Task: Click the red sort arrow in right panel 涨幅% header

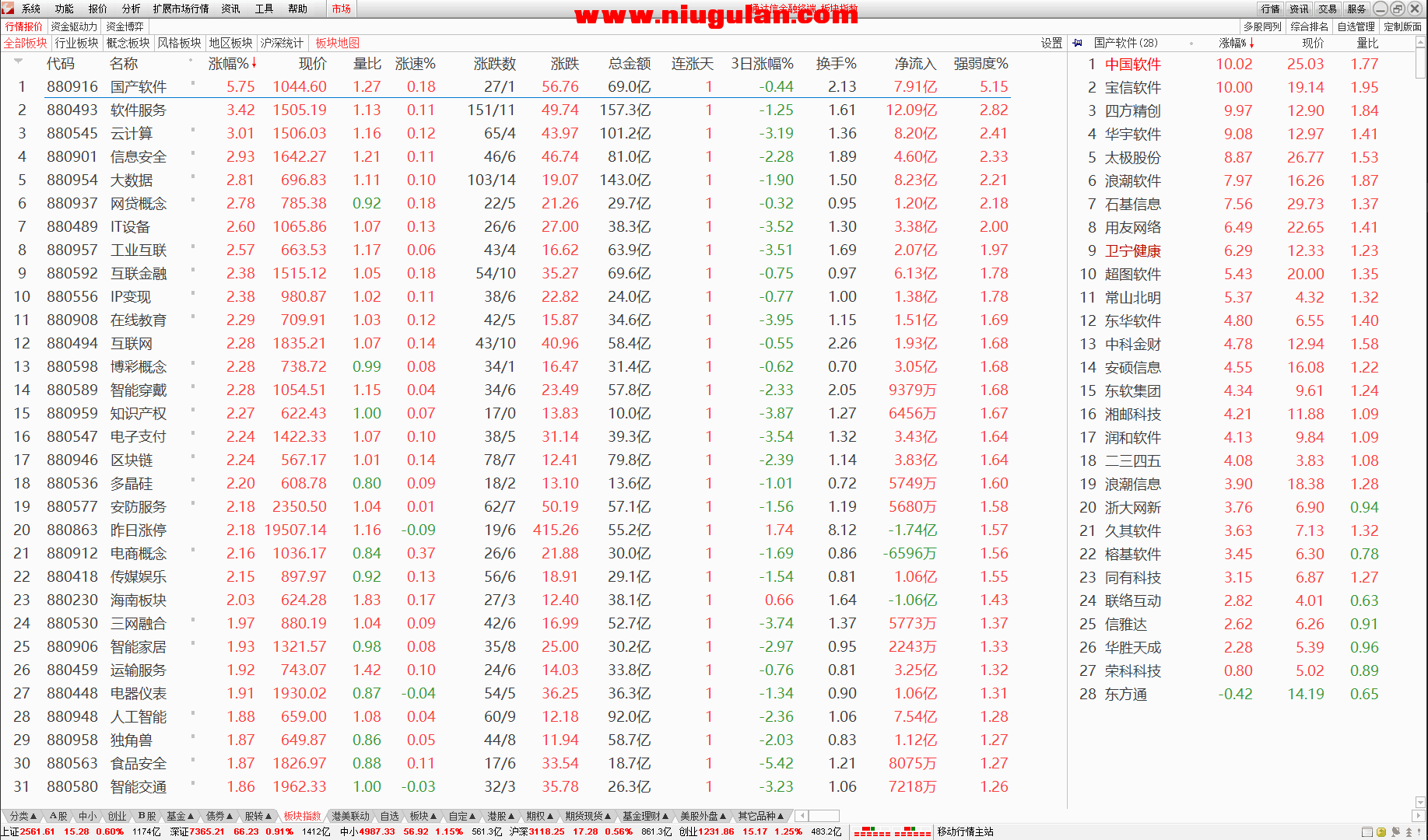Action: [1251, 43]
